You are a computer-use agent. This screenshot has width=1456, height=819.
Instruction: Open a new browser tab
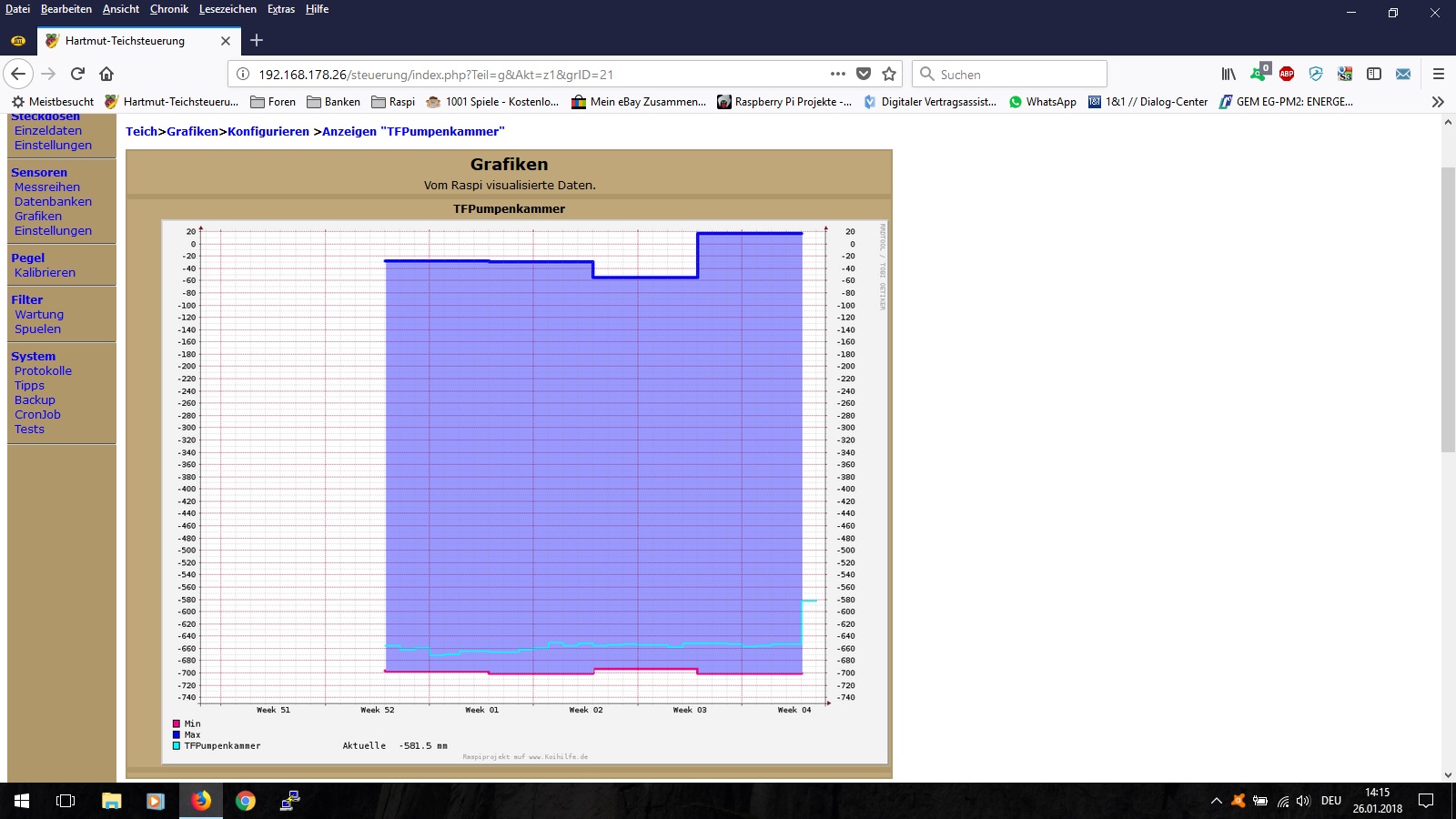pyautogui.click(x=257, y=40)
